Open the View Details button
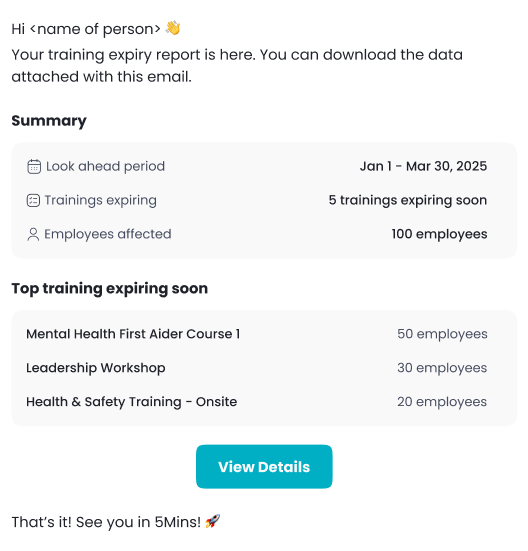Viewport: 528px width, 551px height. click(264, 467)
